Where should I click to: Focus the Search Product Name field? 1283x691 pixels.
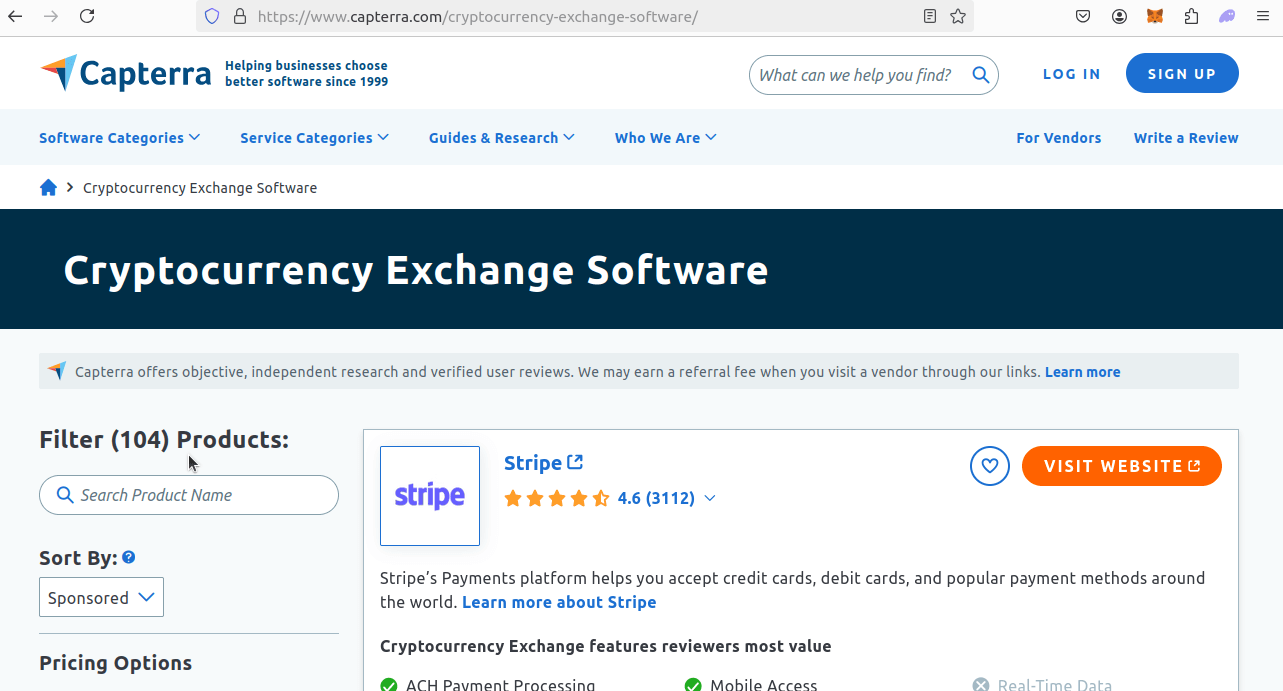[x=189, y=495]
